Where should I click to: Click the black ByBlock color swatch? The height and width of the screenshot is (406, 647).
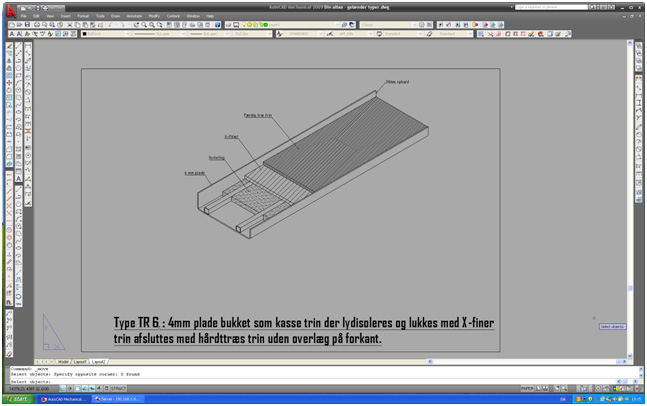[85, 34]
